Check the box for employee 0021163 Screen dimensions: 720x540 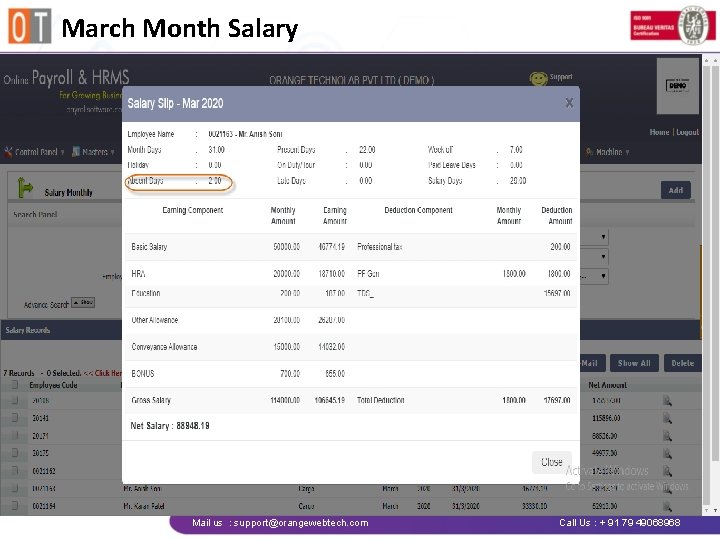(15, 488)
